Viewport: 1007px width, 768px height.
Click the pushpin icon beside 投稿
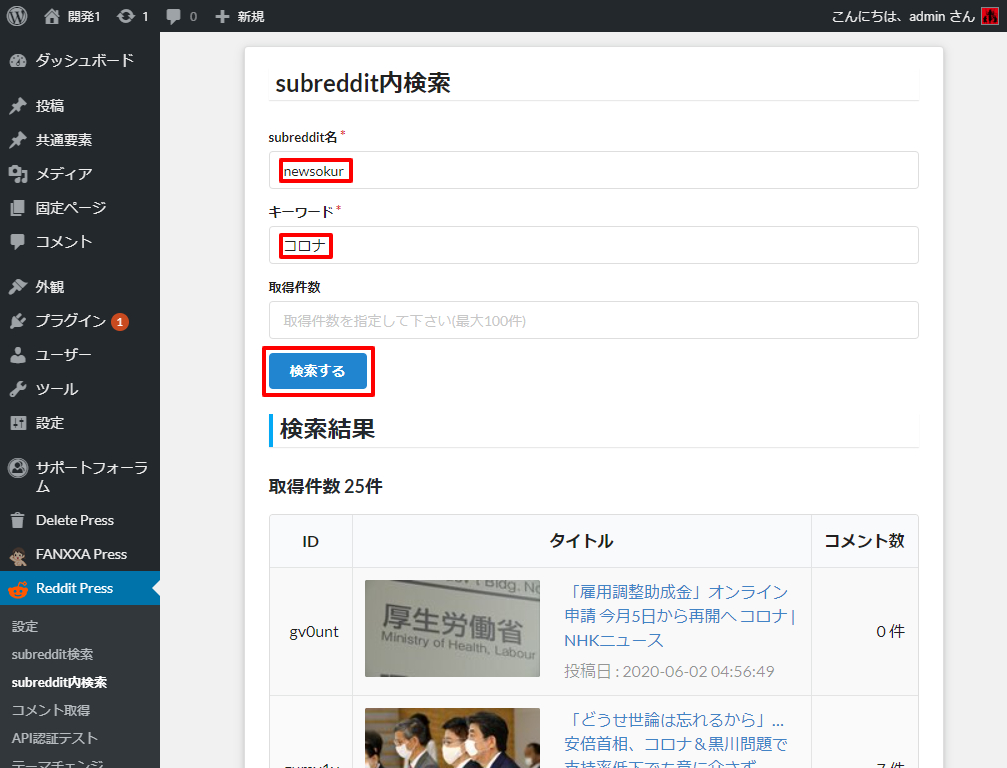(18, 106)
